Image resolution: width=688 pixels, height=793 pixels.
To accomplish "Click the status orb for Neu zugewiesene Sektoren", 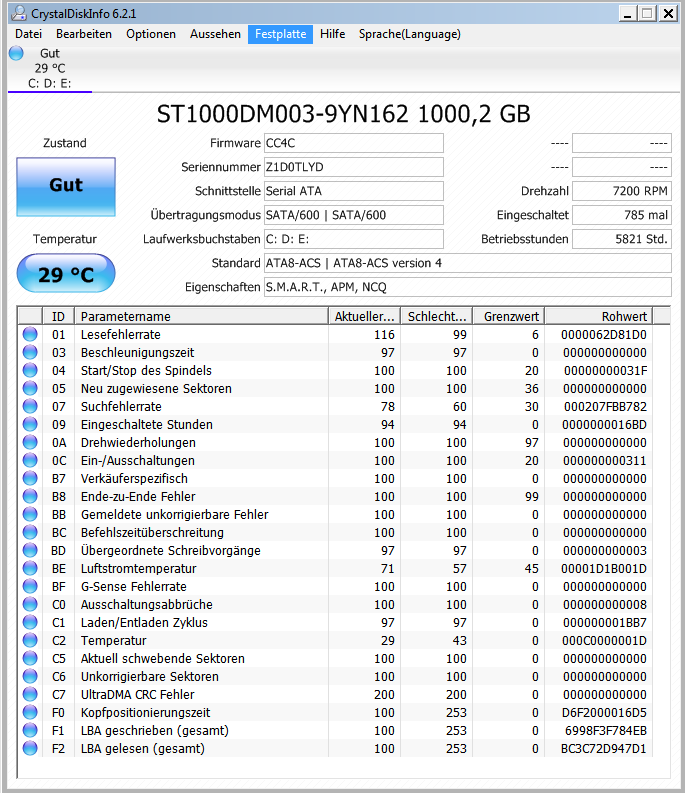I will [x=30, y=388].
